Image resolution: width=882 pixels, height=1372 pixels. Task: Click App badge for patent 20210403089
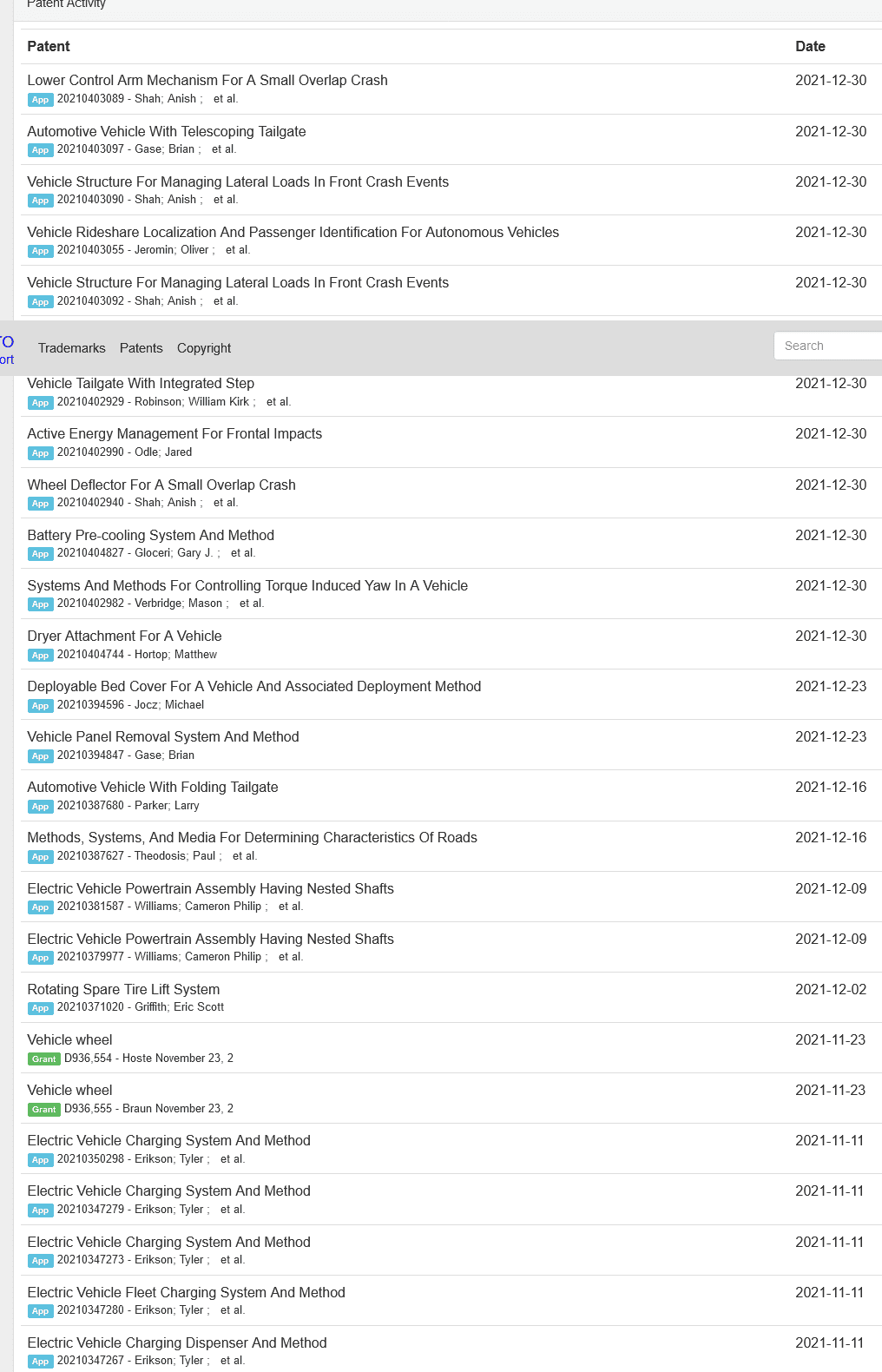41,100
